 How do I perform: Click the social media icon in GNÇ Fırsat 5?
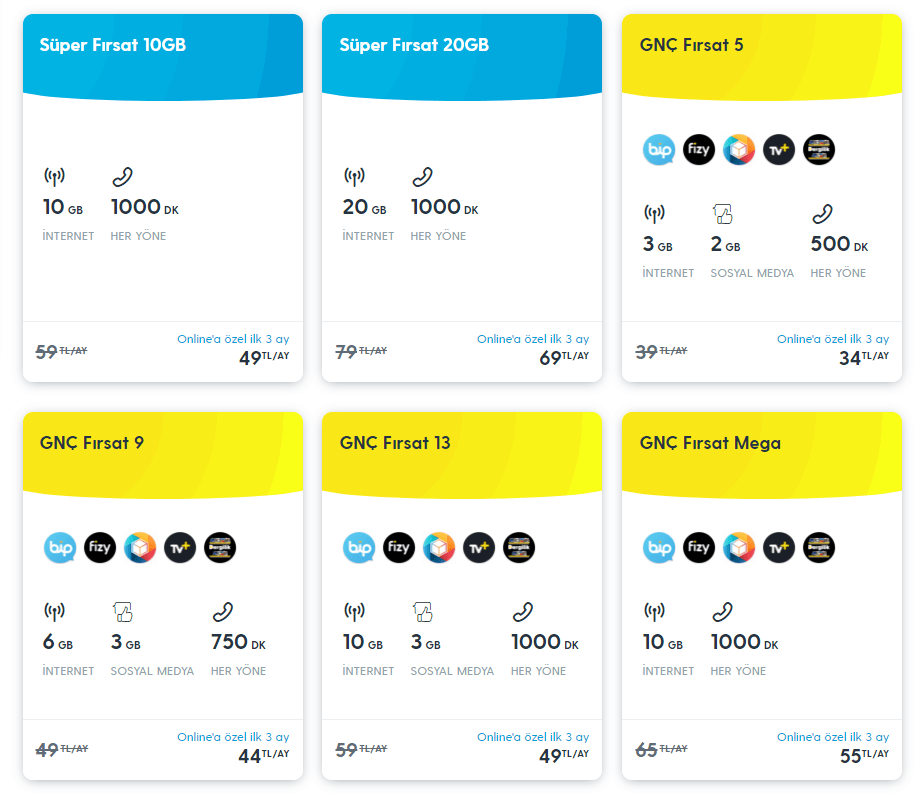point(722,213)
